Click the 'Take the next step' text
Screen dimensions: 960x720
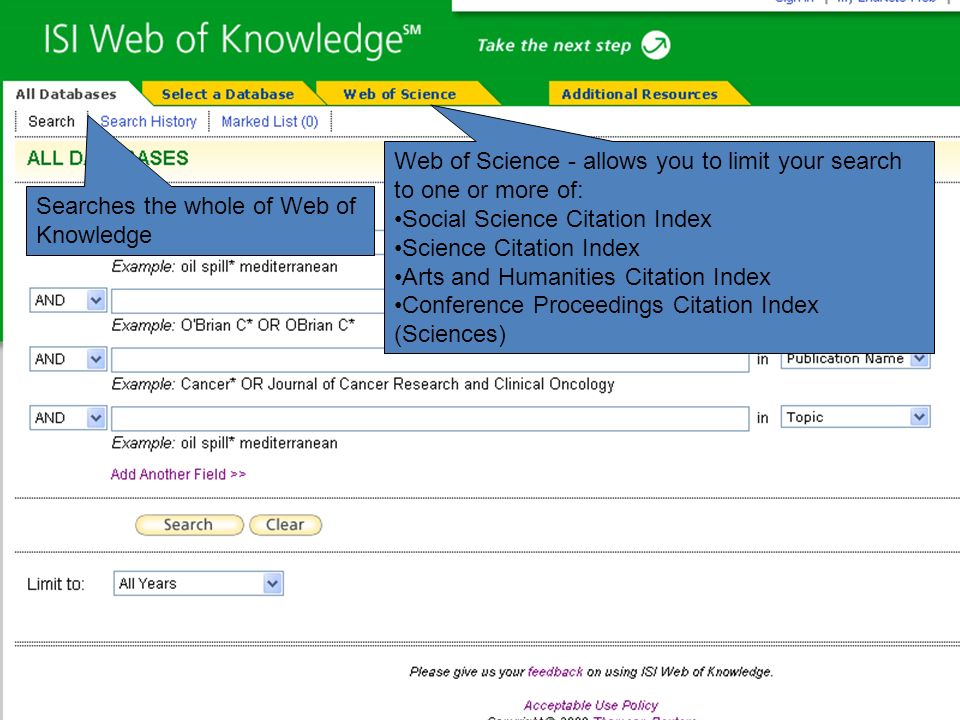(x=553, y=45)
